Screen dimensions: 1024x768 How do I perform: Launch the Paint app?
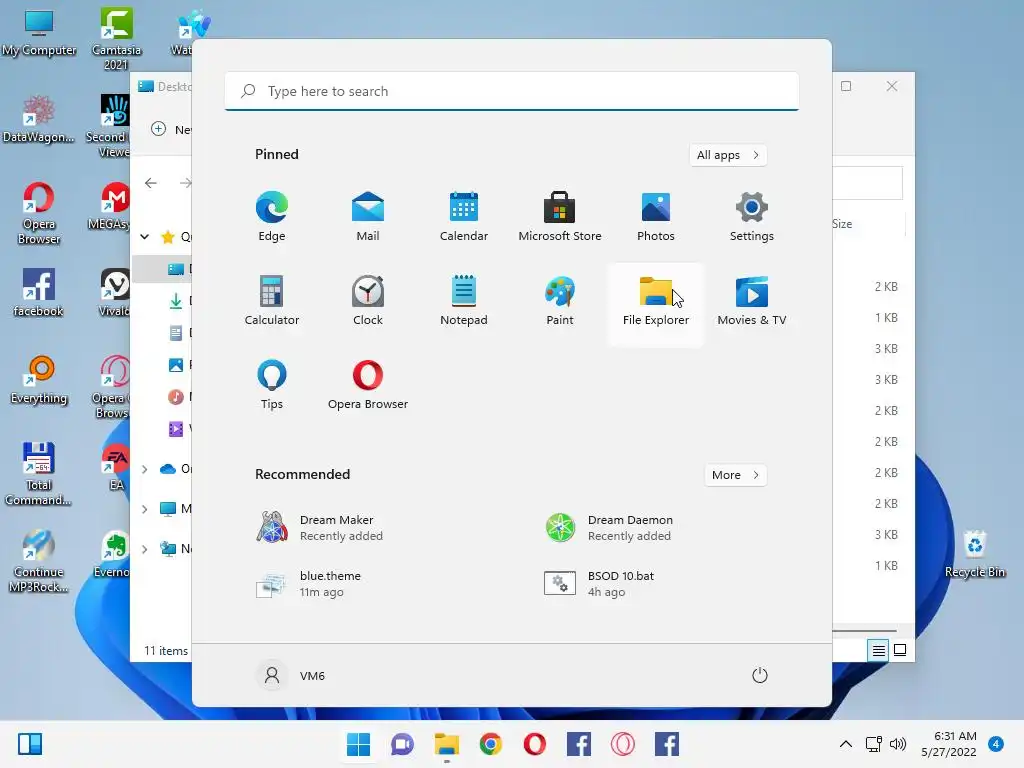[560, 300]
